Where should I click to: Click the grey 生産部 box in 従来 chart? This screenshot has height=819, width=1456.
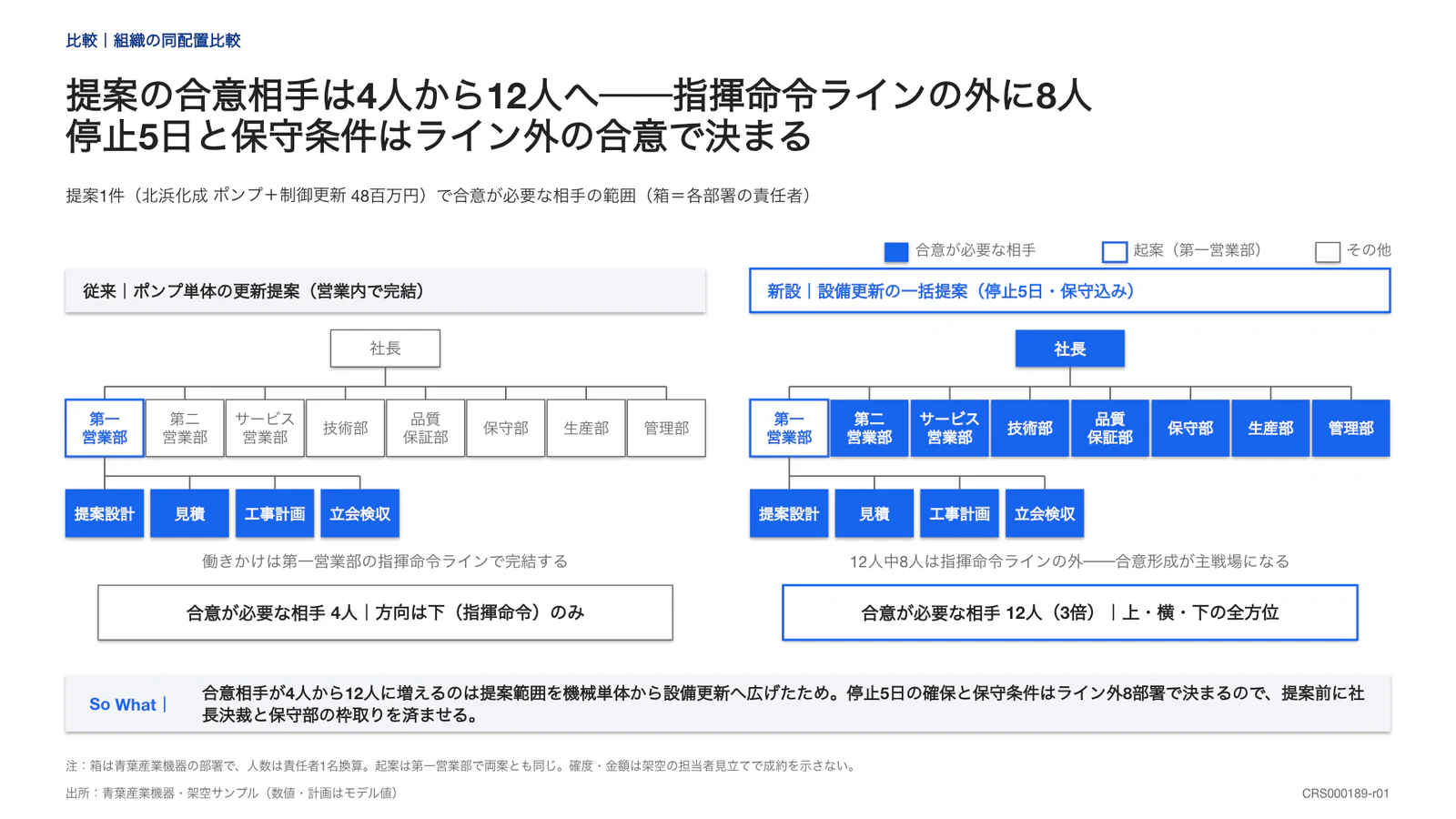point(586,428)
